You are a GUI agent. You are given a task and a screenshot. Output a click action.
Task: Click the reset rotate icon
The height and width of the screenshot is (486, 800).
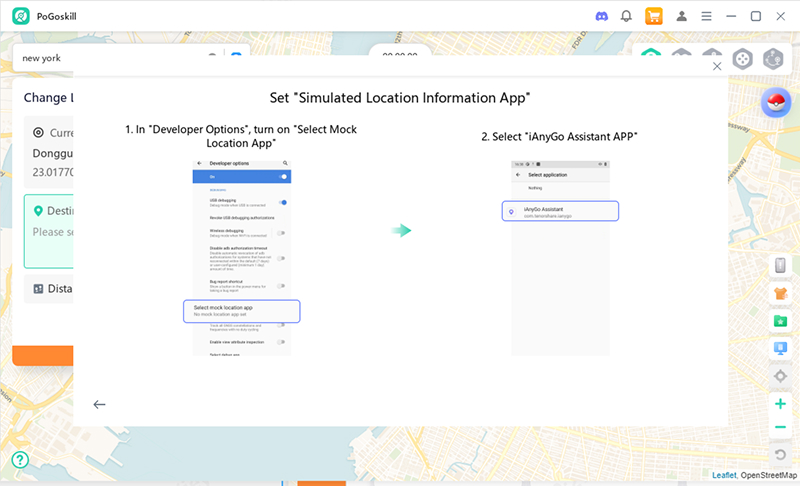point(780,454)
